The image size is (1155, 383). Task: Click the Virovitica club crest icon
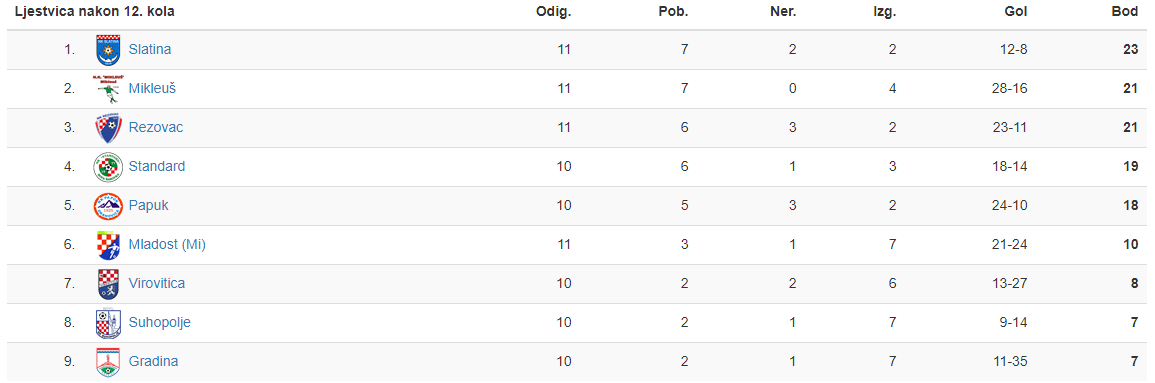pyautogui.click(x=108, y=284)
